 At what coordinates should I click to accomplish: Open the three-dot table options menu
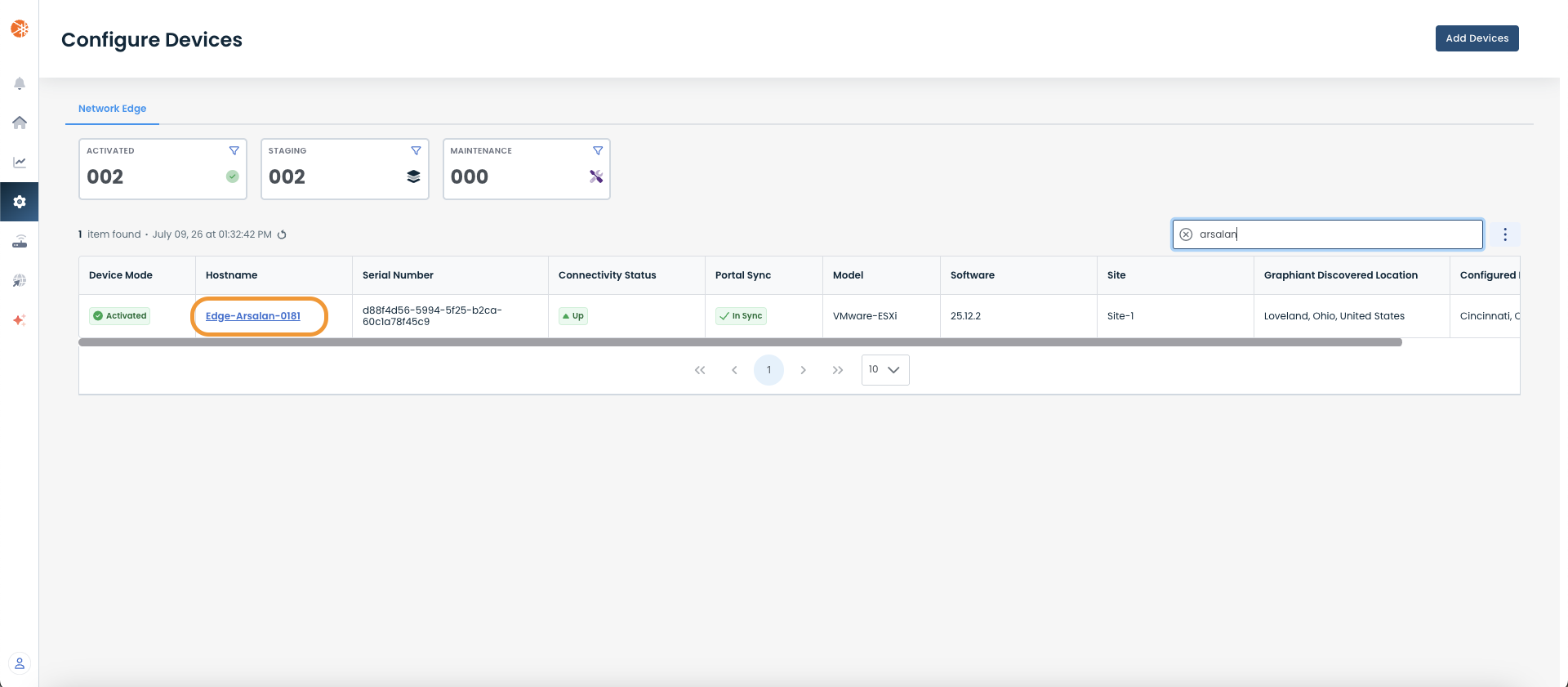point(1505,234)
